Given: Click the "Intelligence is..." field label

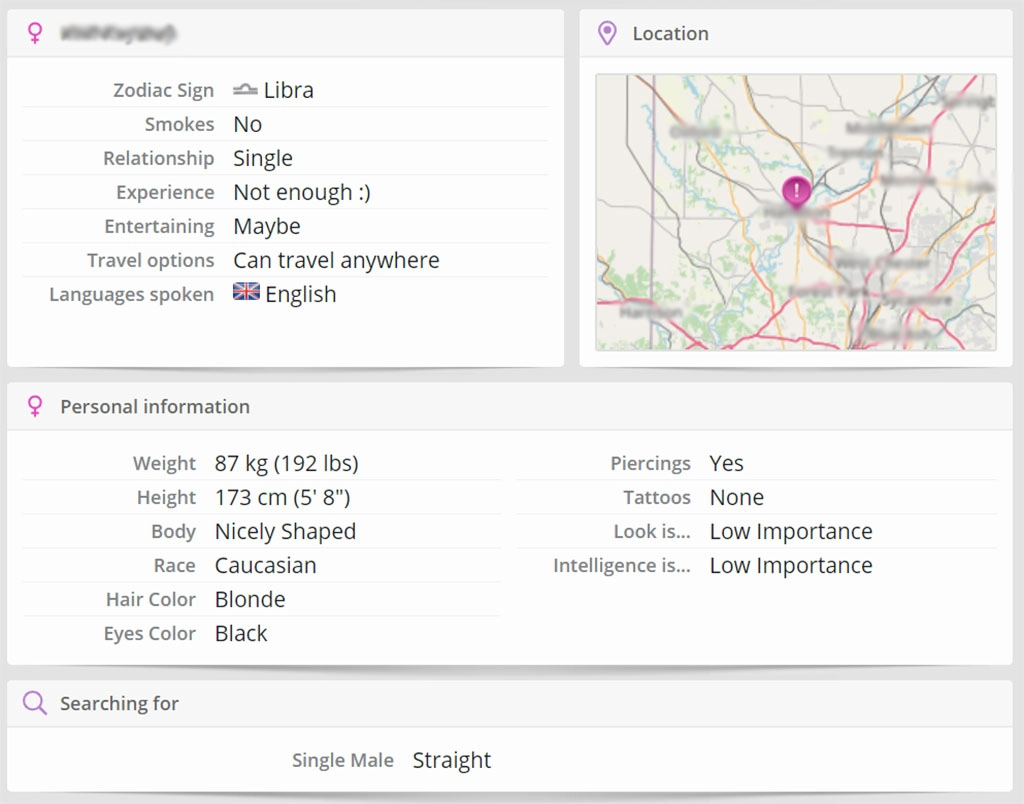Looking at the screenshot, I should [x=621, y=566].
